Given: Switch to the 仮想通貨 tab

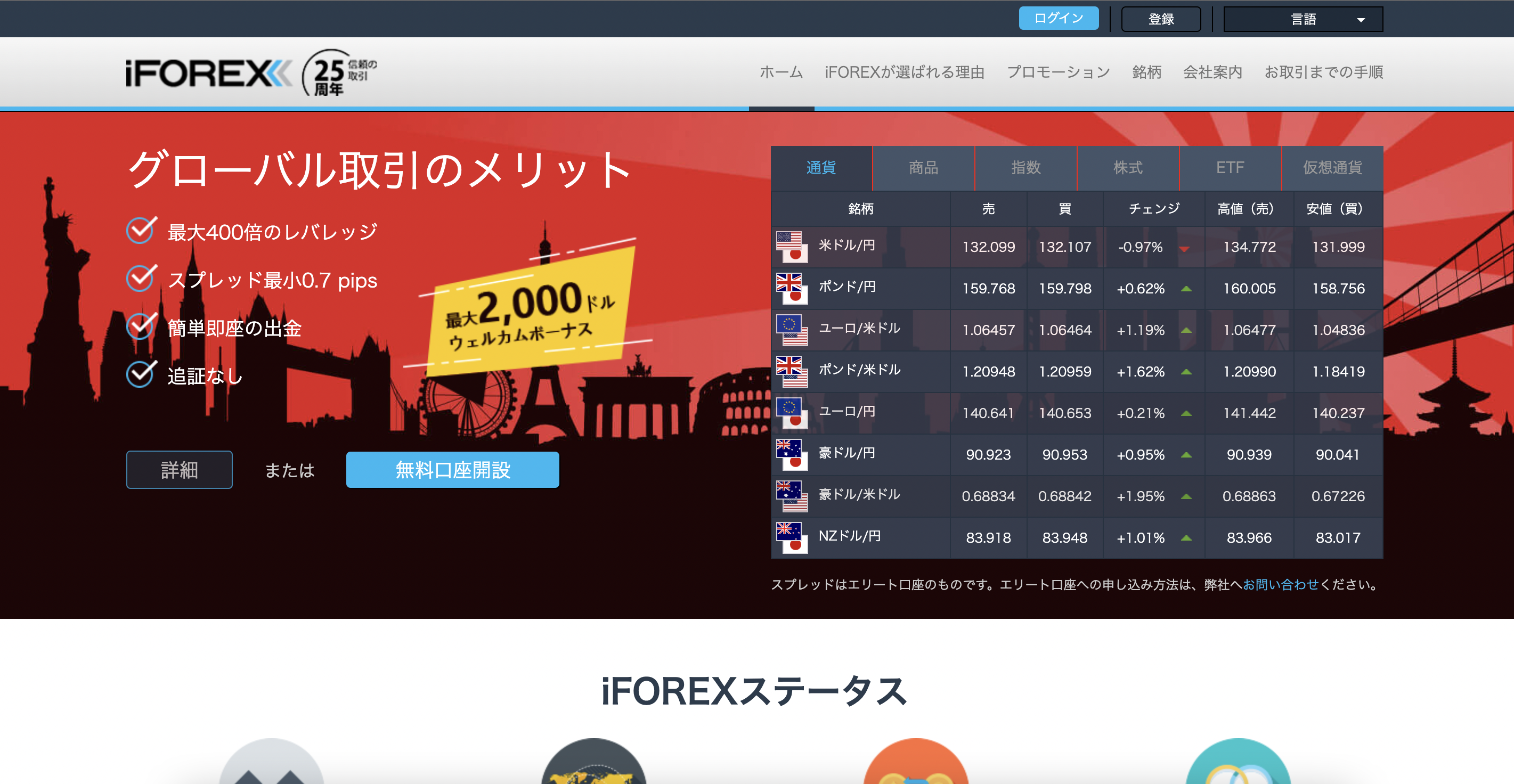Looking at the screenshot, I should (1332, 168).
